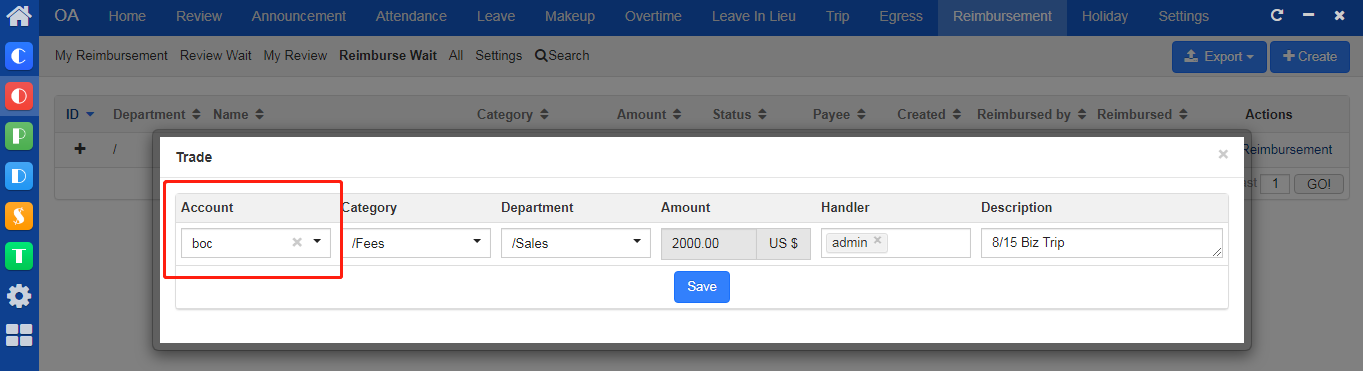Click the Amount field showing 2000.00

[x=709, y=243]
